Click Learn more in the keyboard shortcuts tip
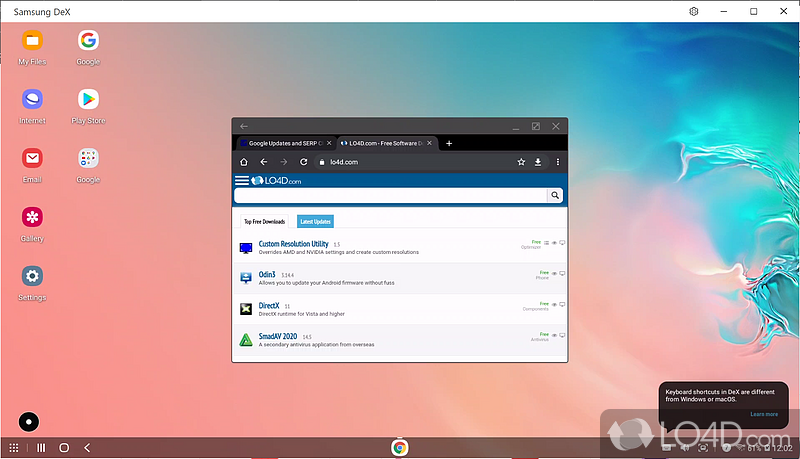This screenshot has height=459, width=800. [764, 414]
